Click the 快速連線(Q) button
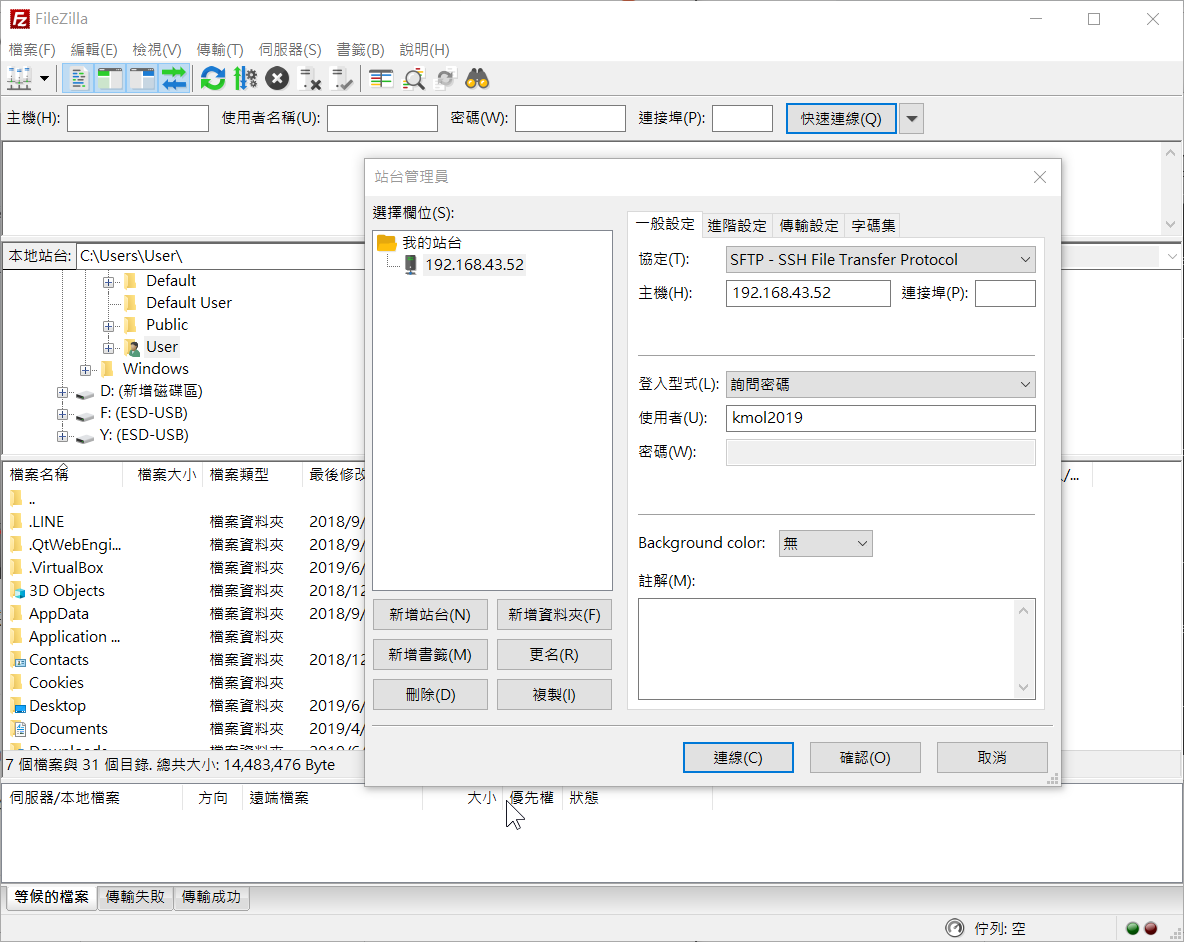Viewport: 1184px width, 942px height. pyautogui.click(x=841, y=119)
